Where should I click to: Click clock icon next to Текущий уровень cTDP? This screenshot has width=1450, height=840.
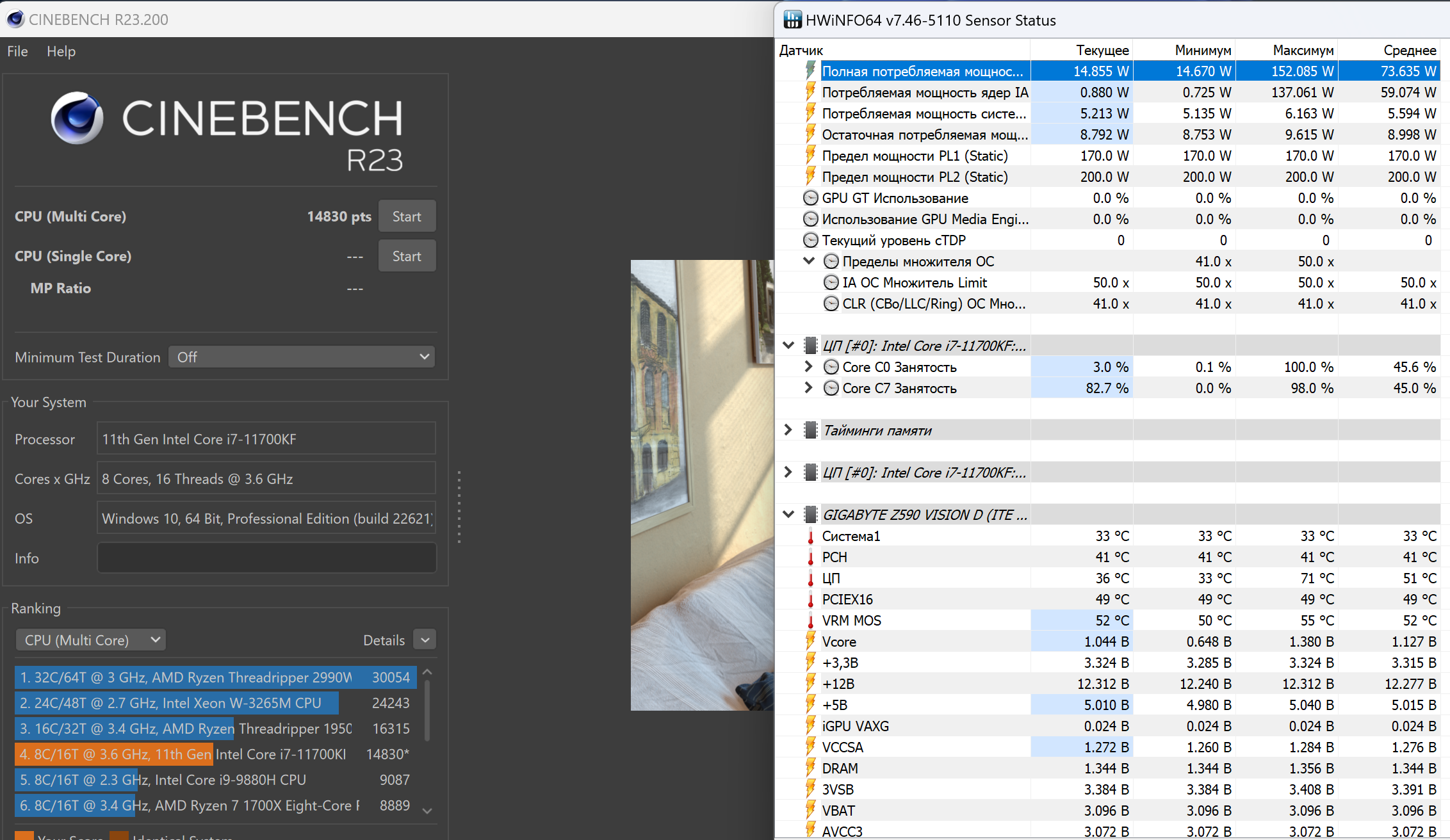point(810,240)
